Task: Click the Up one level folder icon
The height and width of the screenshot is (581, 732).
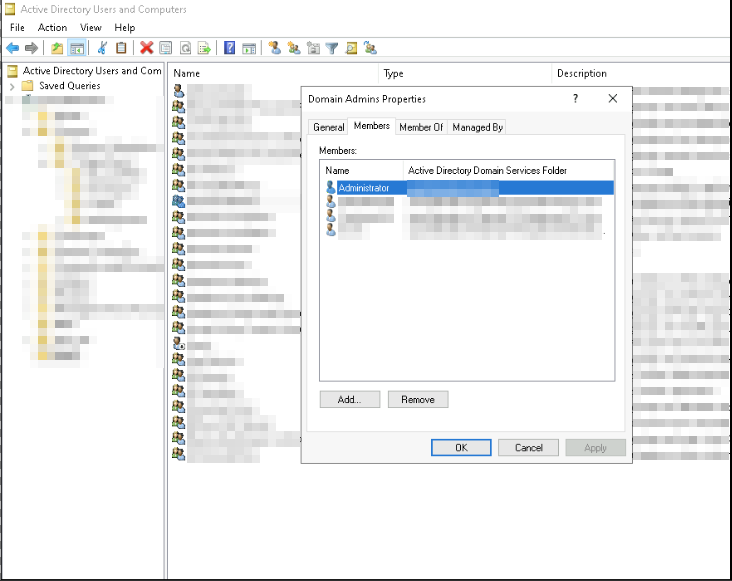Action: 57,48
